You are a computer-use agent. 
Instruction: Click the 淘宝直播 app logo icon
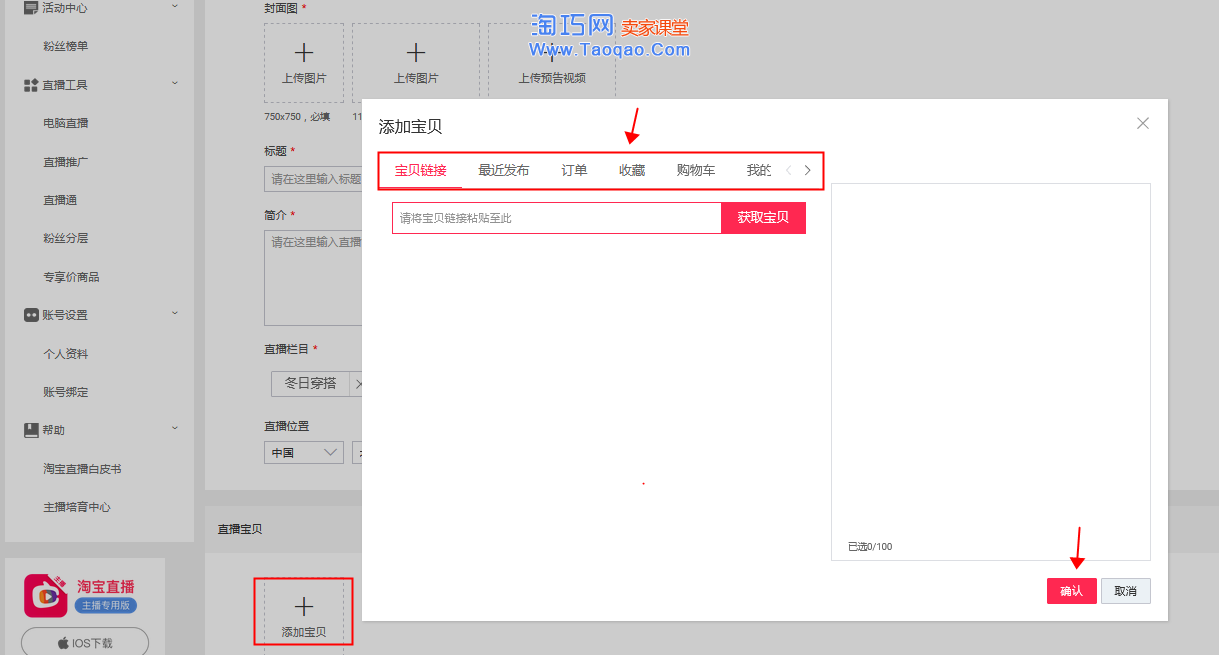pos(45,595)
